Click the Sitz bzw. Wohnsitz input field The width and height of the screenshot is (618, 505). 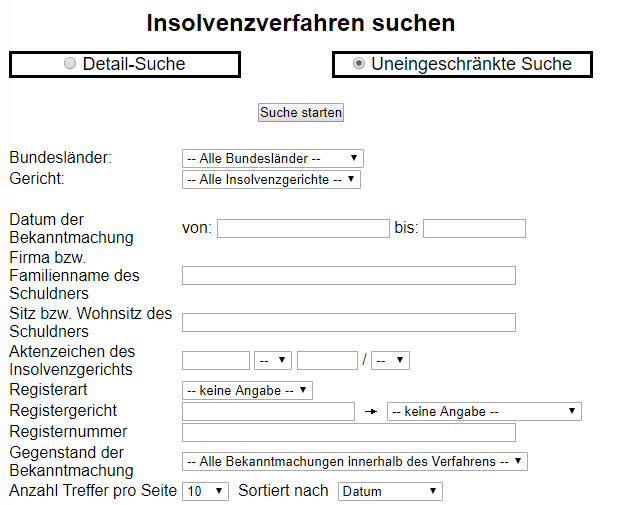click(348, 322)
